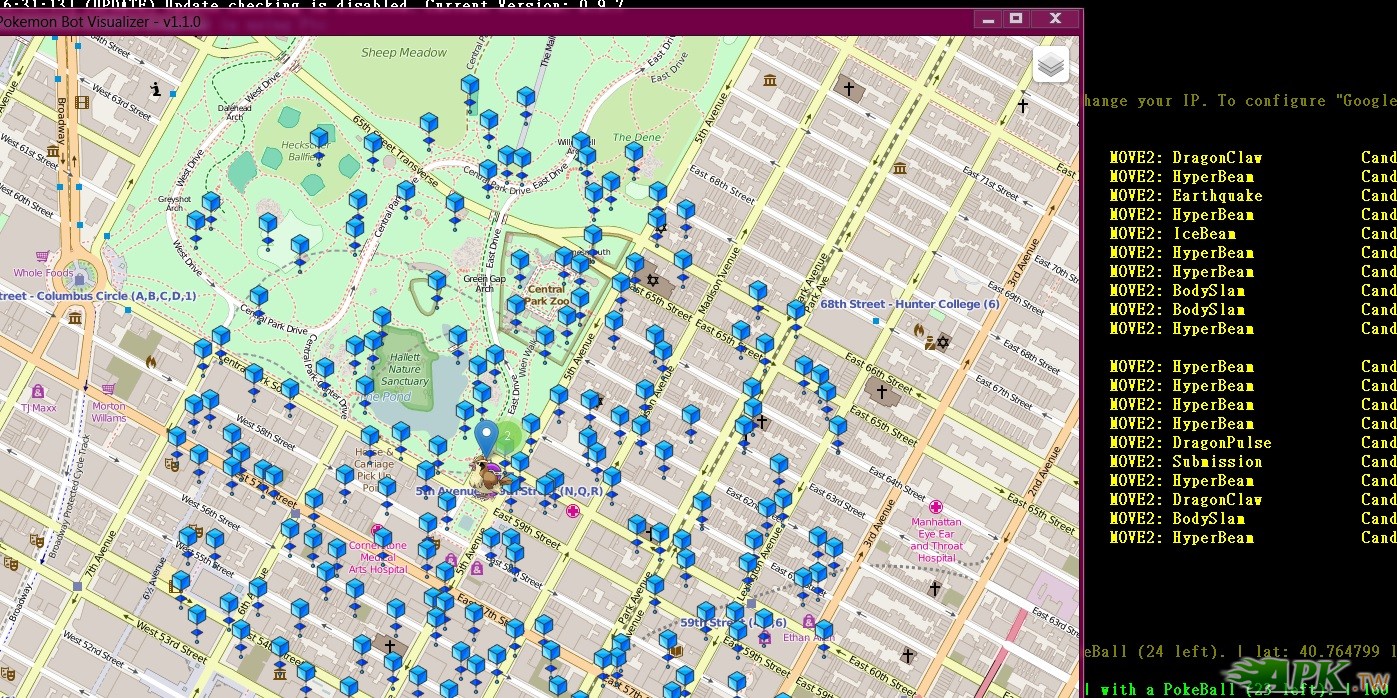This screenshot has width=1397, height=698.
Task: Click the information icon near West 63rd Street
Action: [156, 90]
